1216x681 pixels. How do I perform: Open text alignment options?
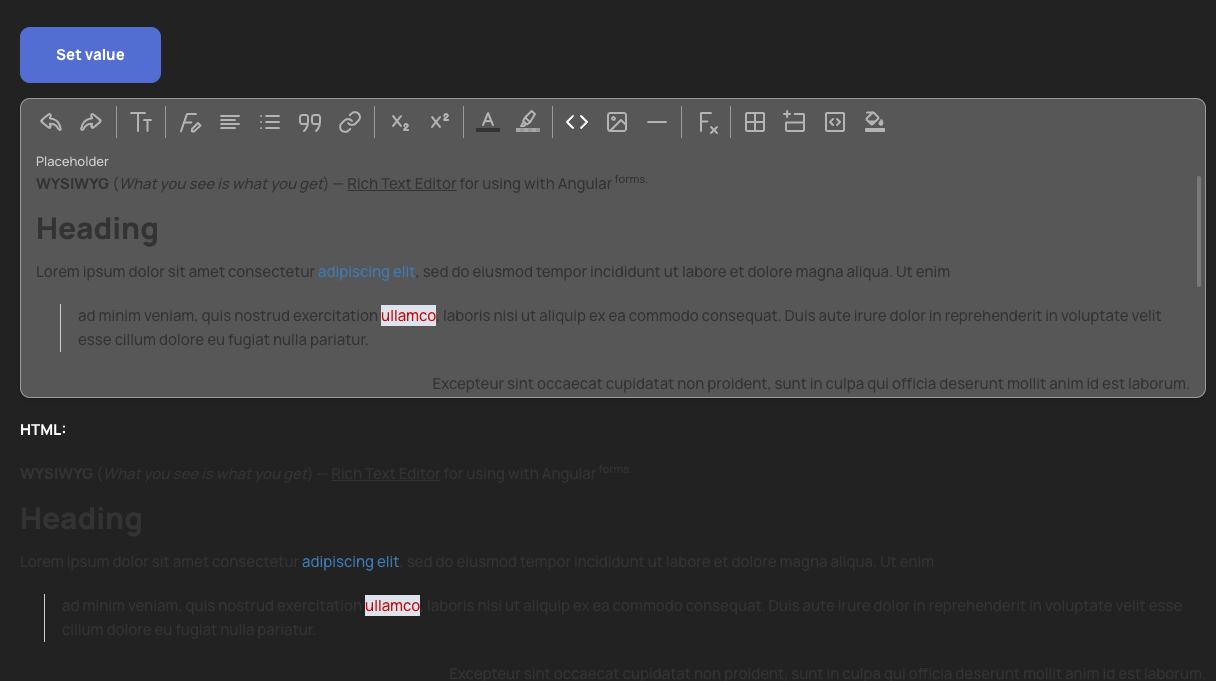point(230,122)
